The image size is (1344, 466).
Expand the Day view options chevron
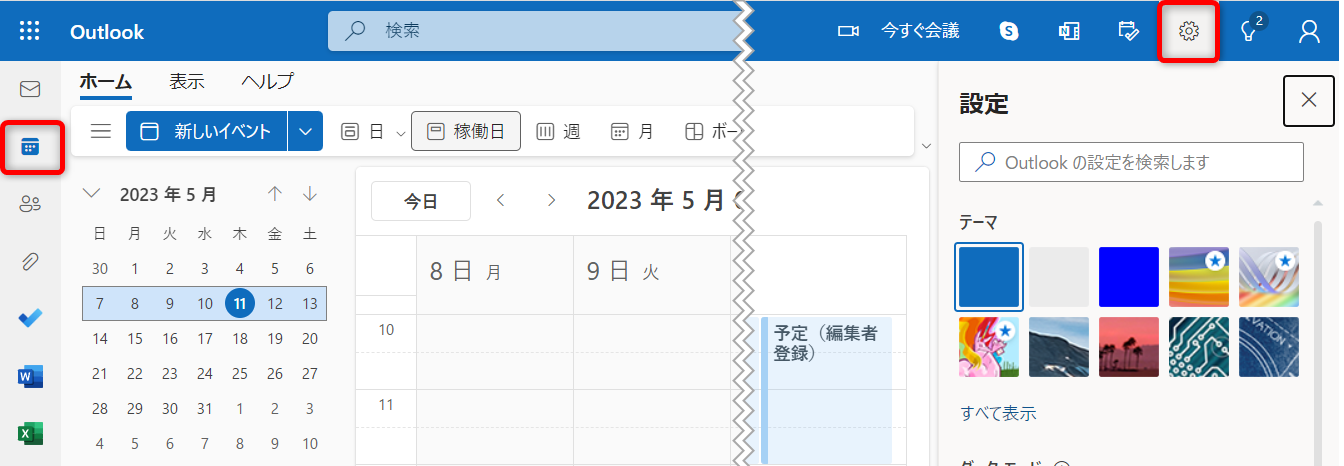pos(401,132)
